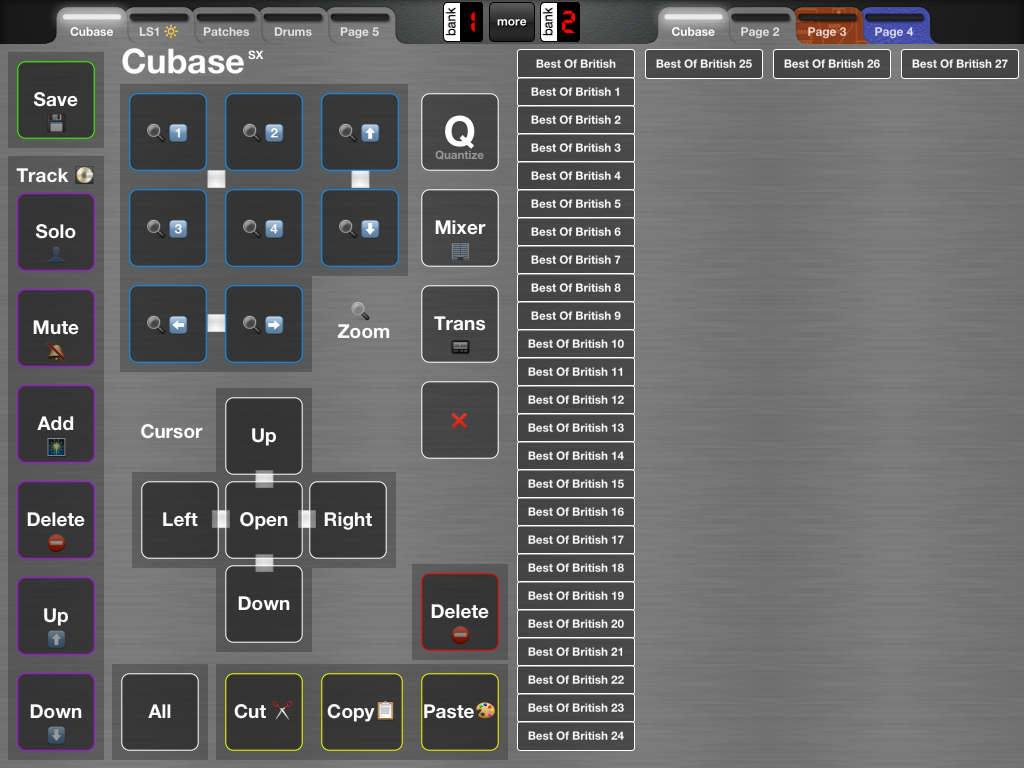Mute the selected track
Image resolution: width=1024 pixels, height=768 pixels.
pos(56,328)
